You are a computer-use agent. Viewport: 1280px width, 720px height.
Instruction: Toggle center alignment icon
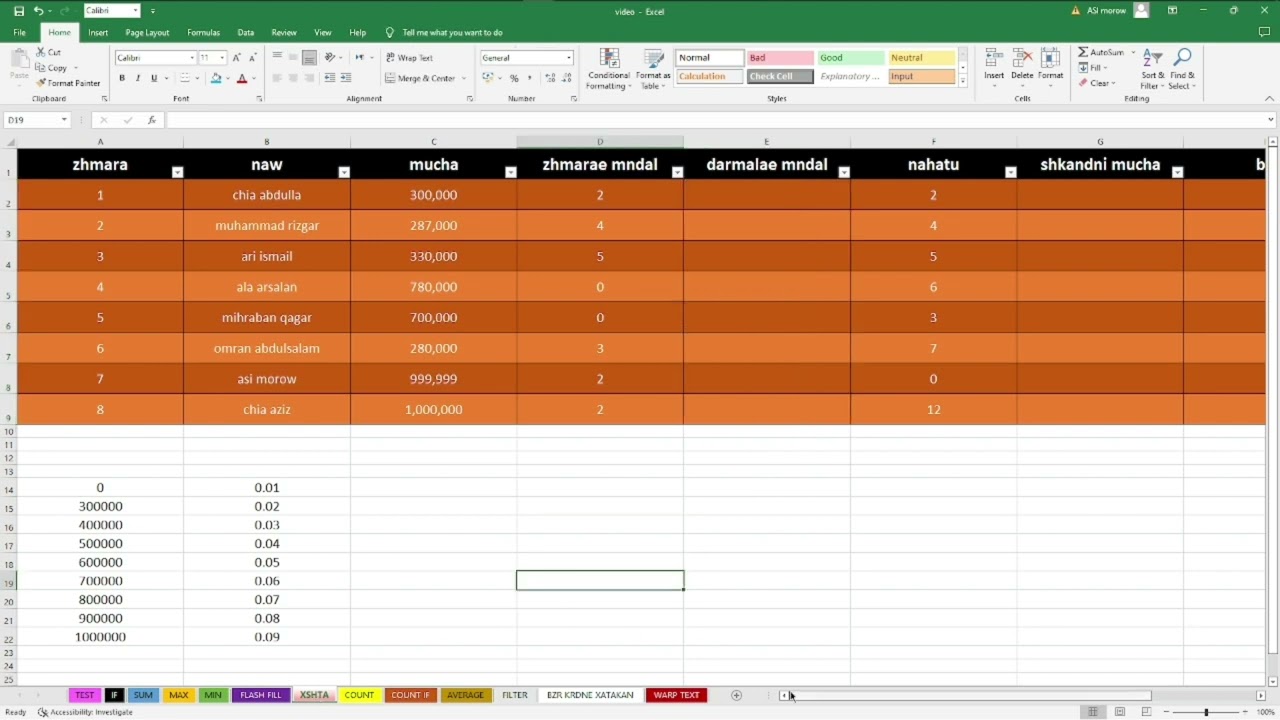click(x=293, y=78)
